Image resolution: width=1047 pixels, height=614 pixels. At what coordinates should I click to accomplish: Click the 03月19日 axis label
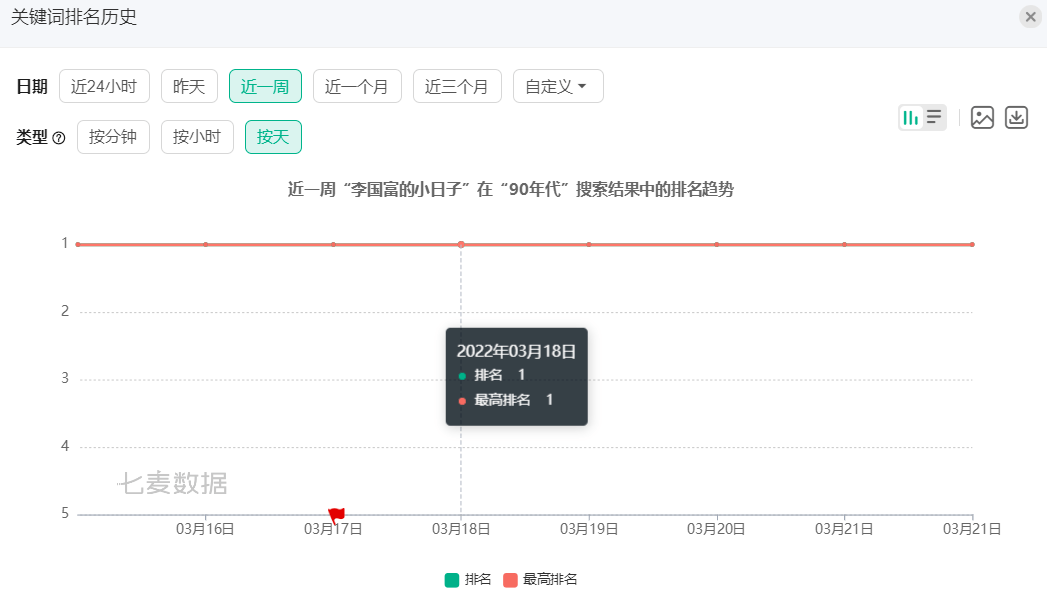click(x=588, y=529)
